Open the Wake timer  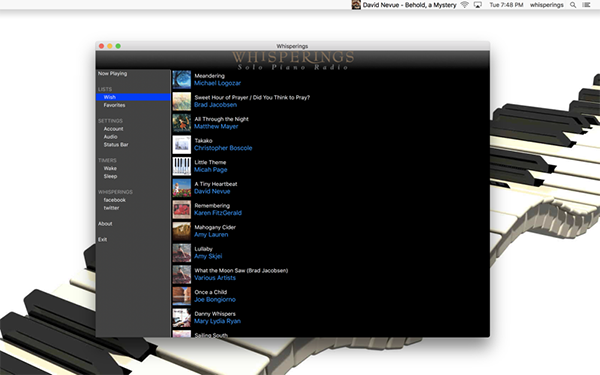110,168
